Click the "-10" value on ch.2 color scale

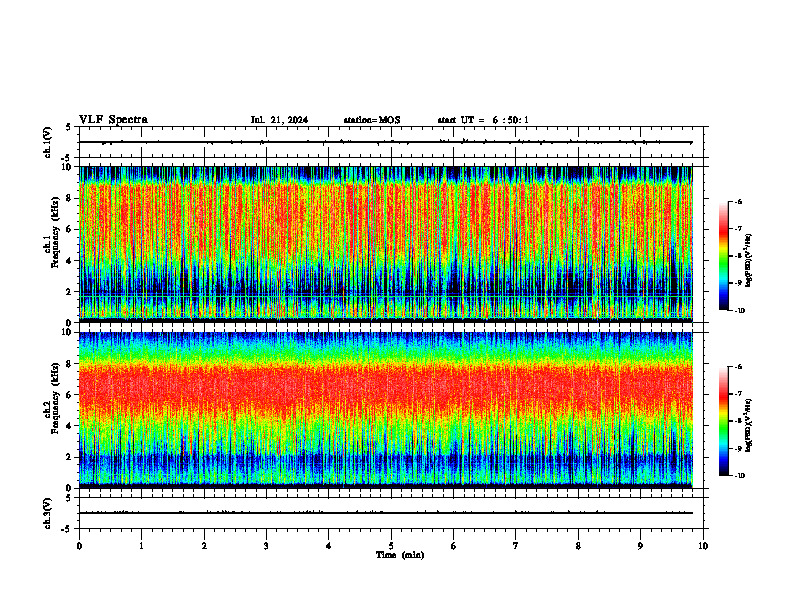739,476
